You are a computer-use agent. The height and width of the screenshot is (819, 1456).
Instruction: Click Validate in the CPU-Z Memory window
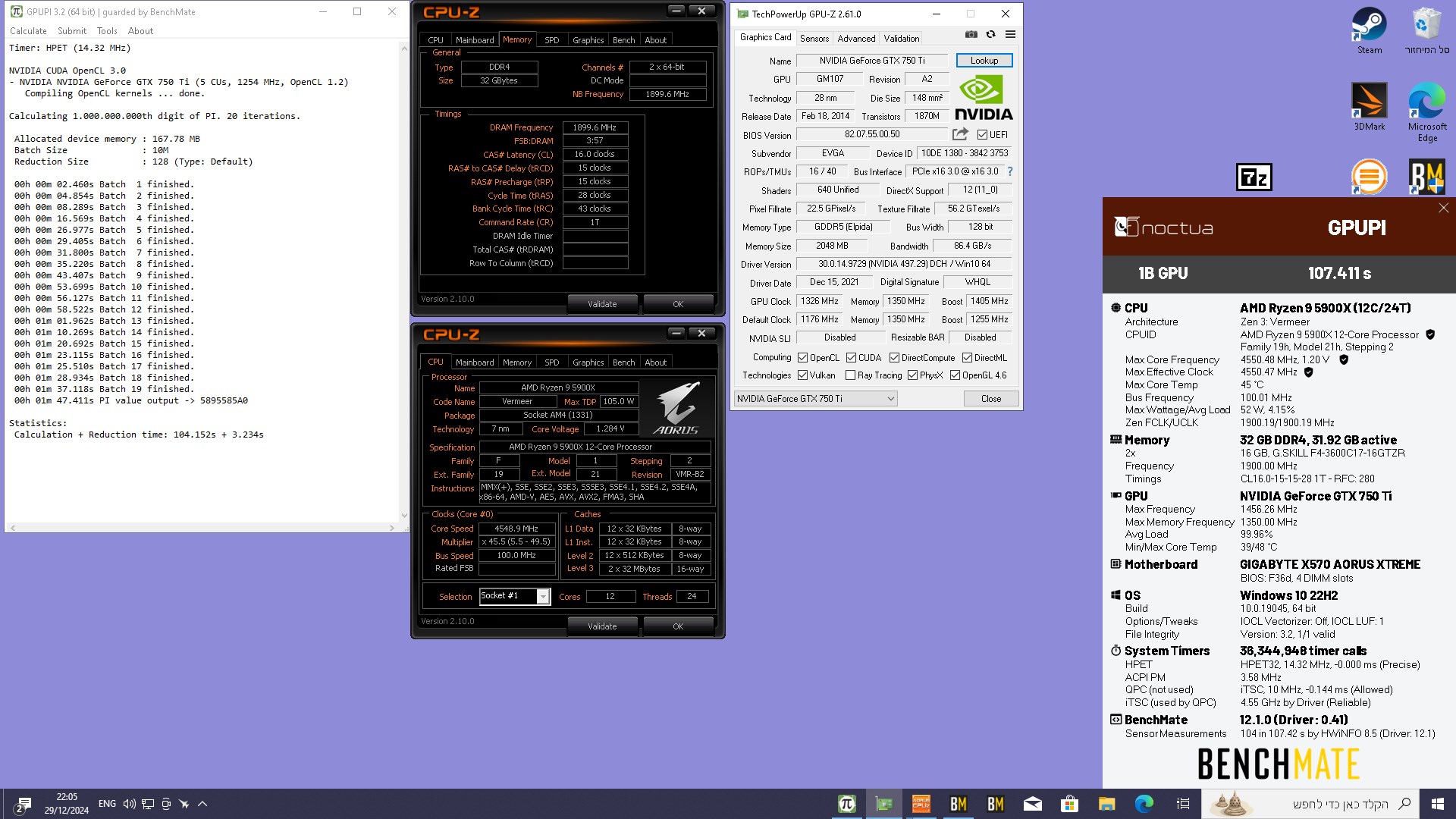[x=602, y=304]
